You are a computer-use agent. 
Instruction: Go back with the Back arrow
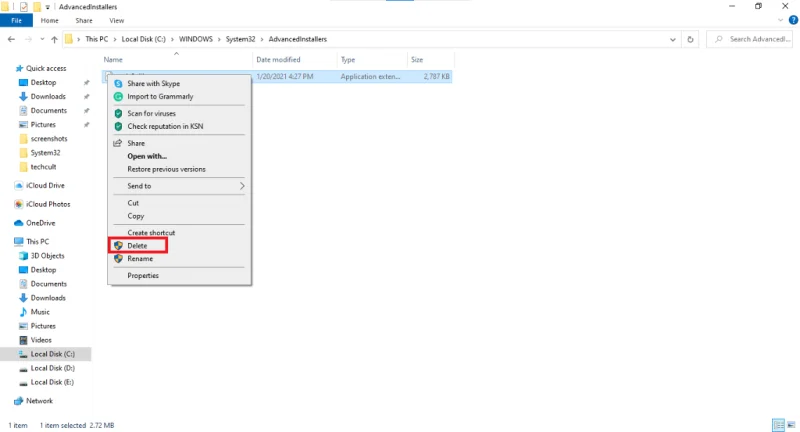11,39
